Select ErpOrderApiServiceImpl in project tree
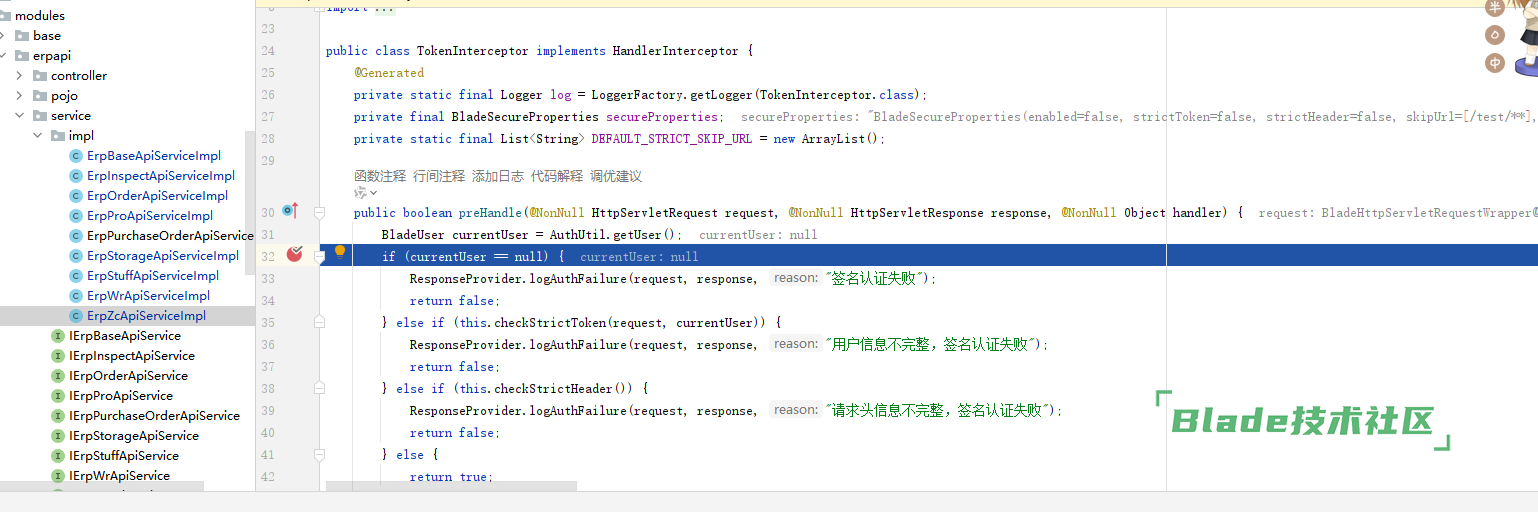 point(157,196)
